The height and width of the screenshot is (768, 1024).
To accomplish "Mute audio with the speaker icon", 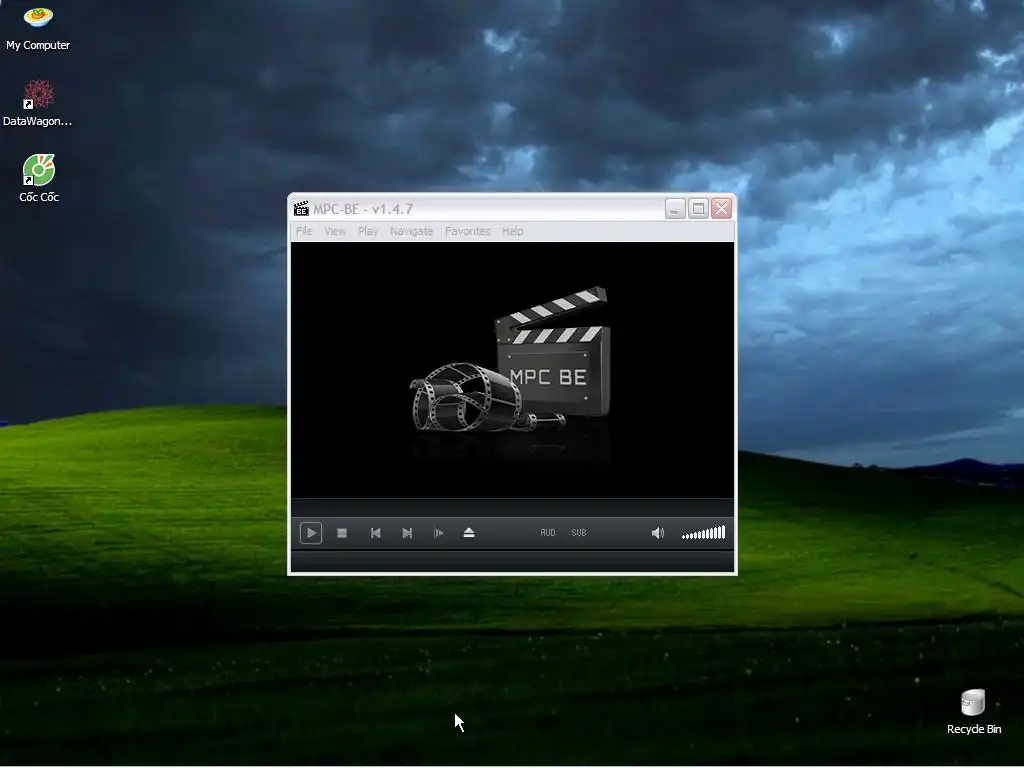I will coord(658,533).
